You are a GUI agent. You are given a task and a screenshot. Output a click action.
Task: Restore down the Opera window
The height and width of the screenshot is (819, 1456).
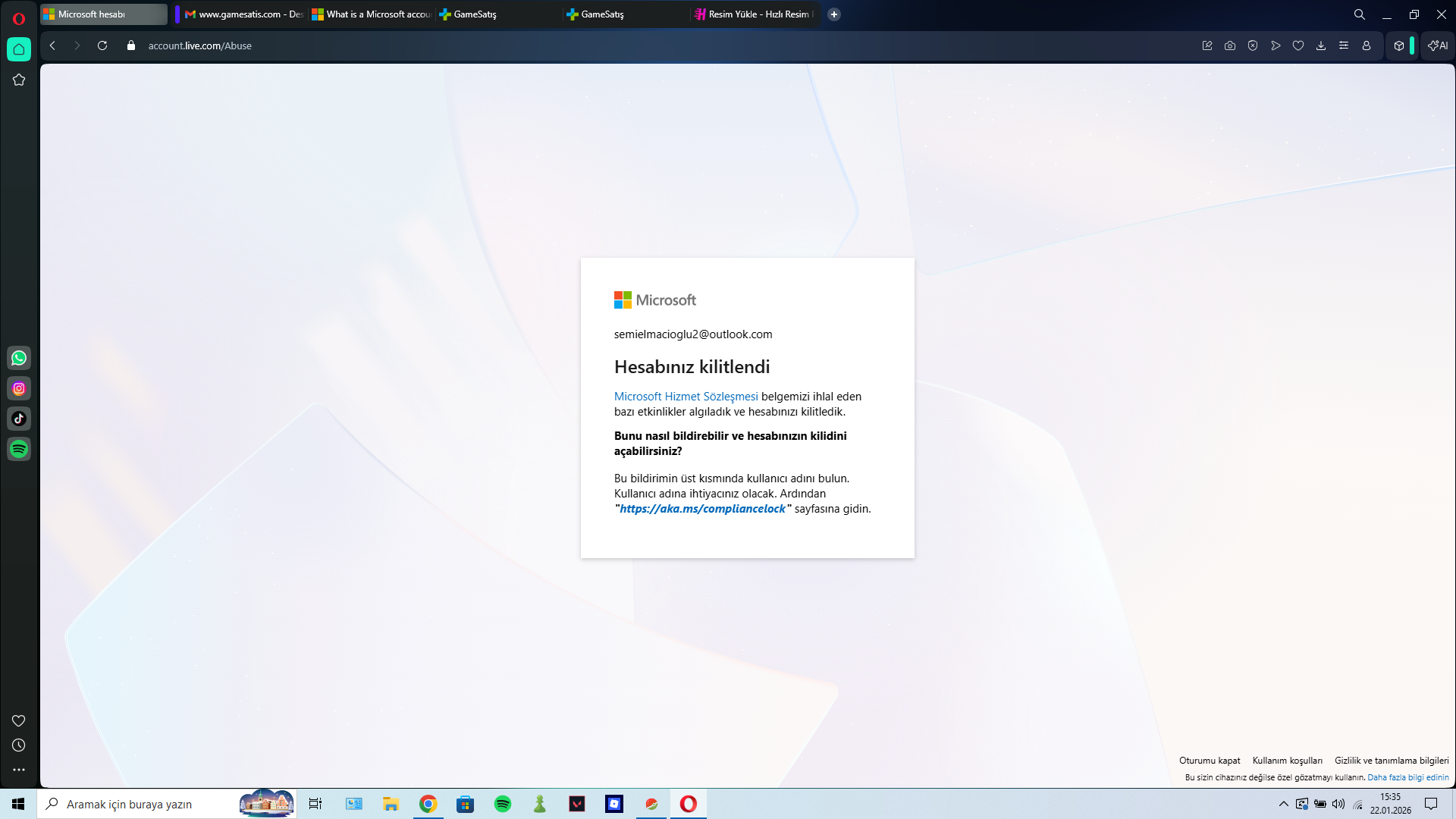[x=1414, y=14]
